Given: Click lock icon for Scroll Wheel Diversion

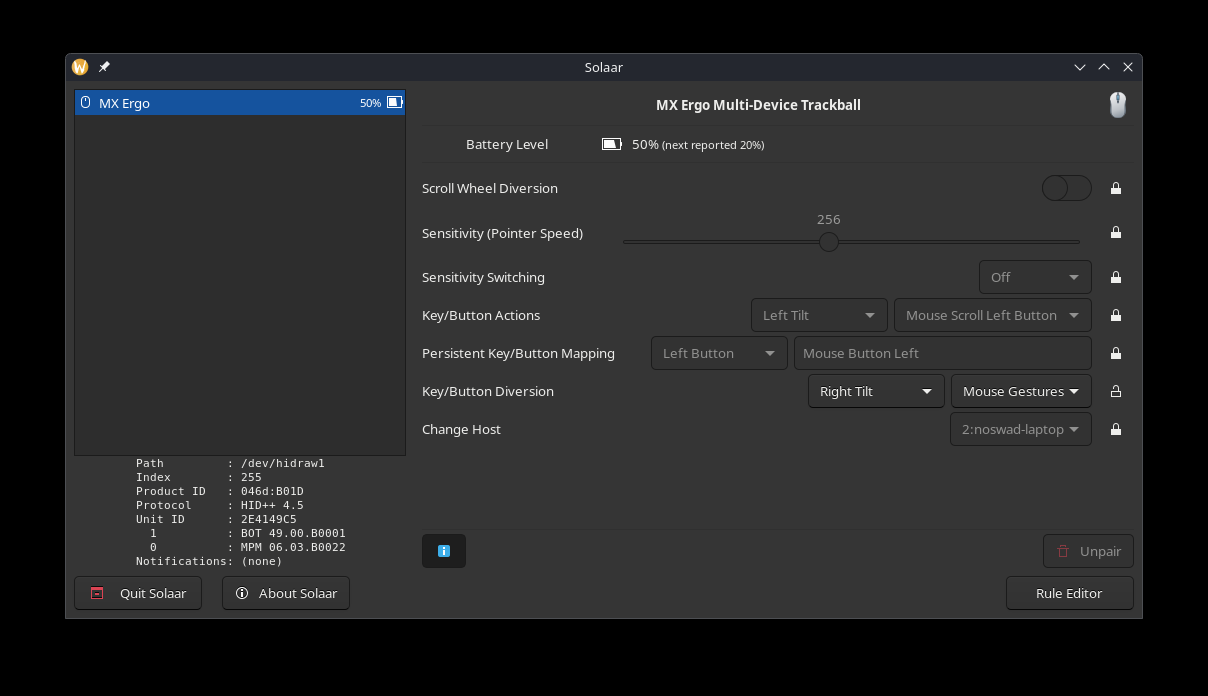Looking at the screenshot, I should 1116,188.
